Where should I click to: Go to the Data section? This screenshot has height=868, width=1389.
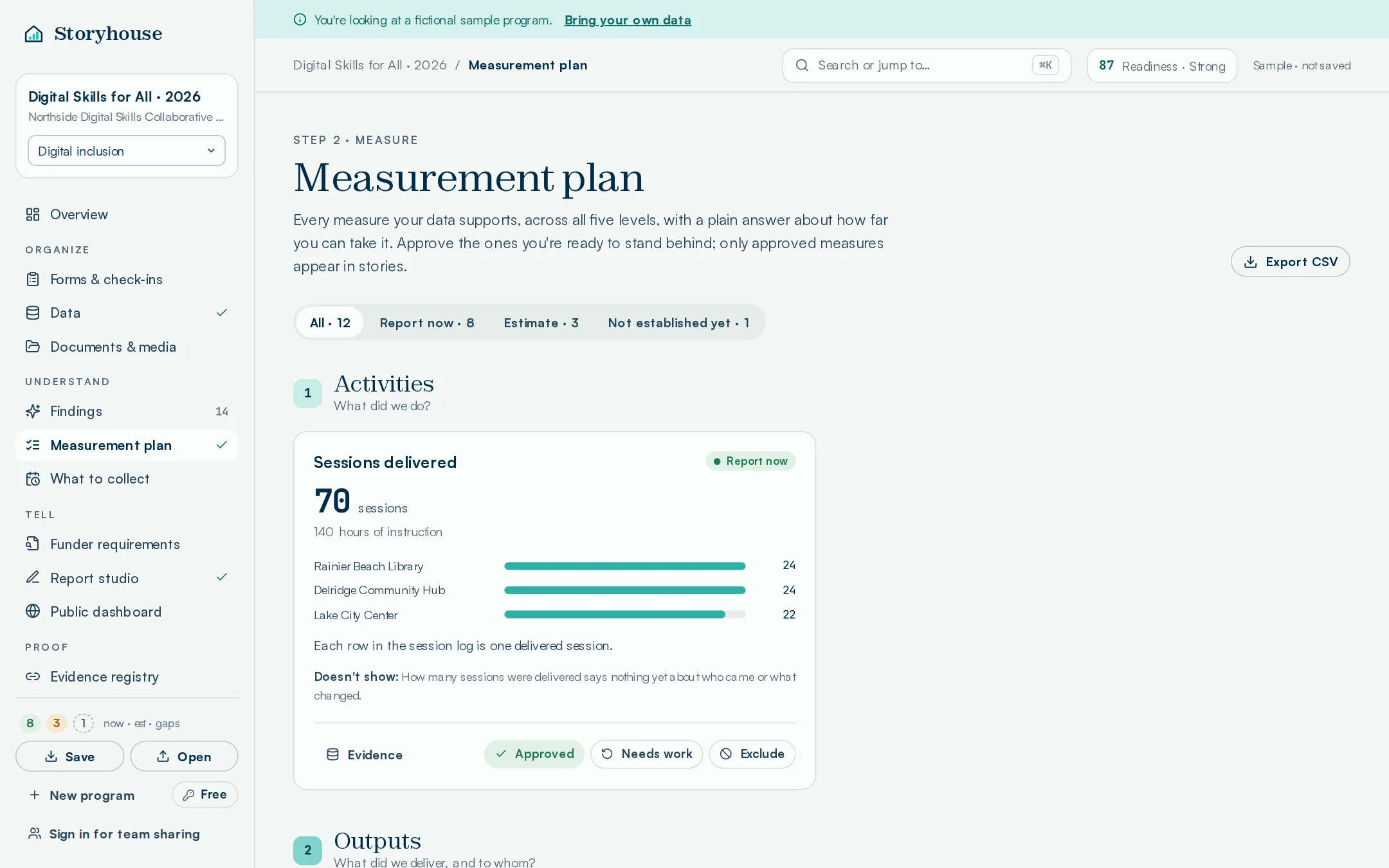127,312
